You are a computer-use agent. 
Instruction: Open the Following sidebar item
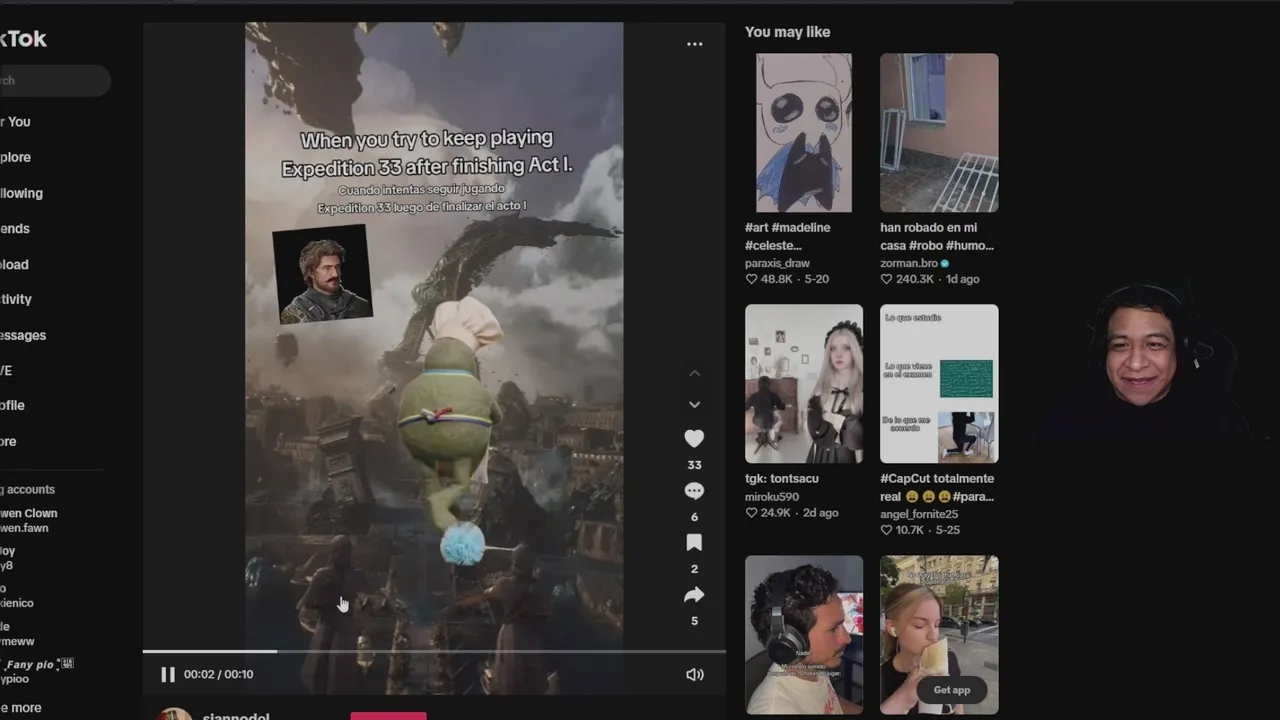[22, 193]
